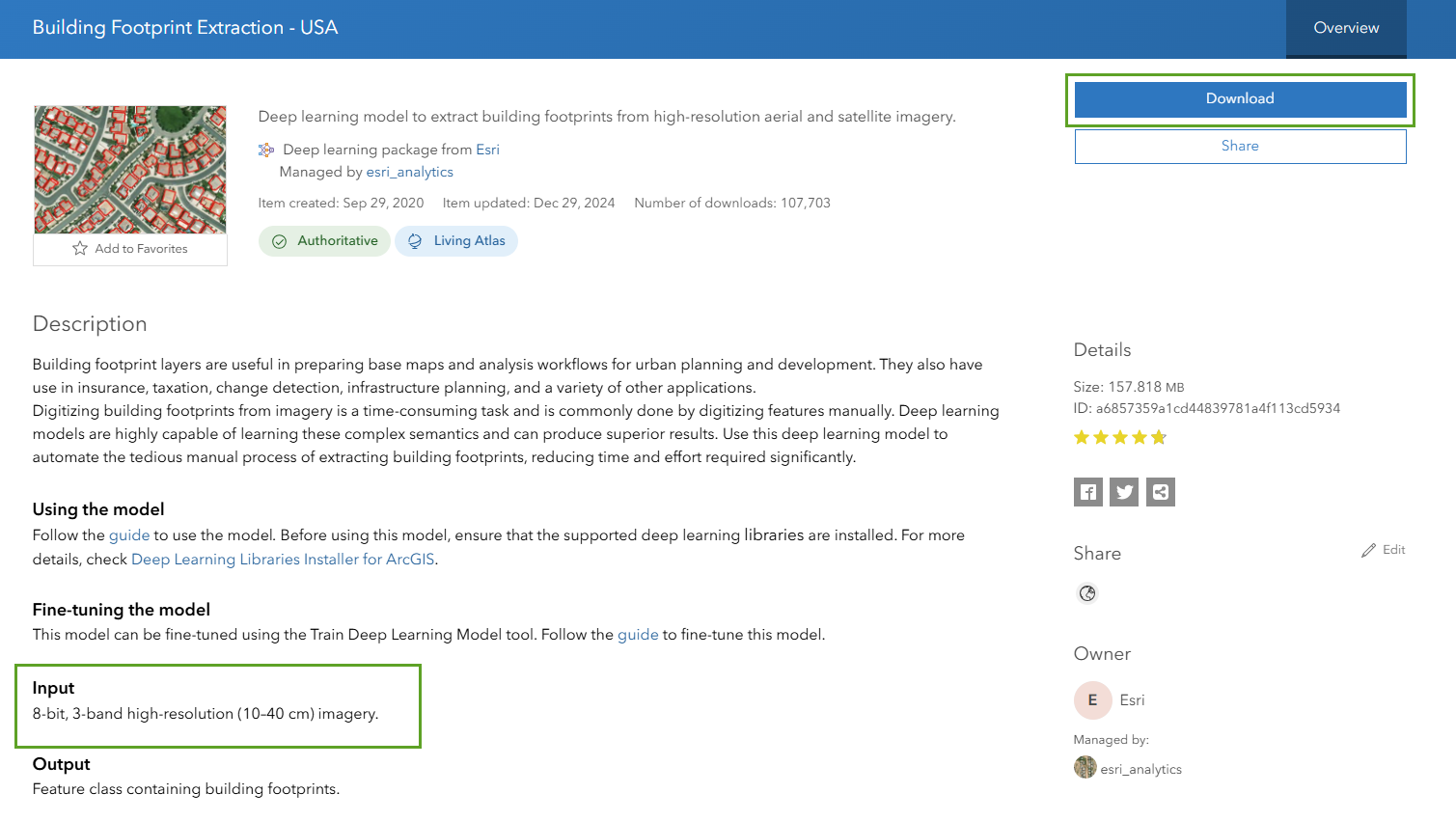The width and height of the screenshot is (1456, 821).
Task: Click the Twitter share icon
Action: (1123, 491)
